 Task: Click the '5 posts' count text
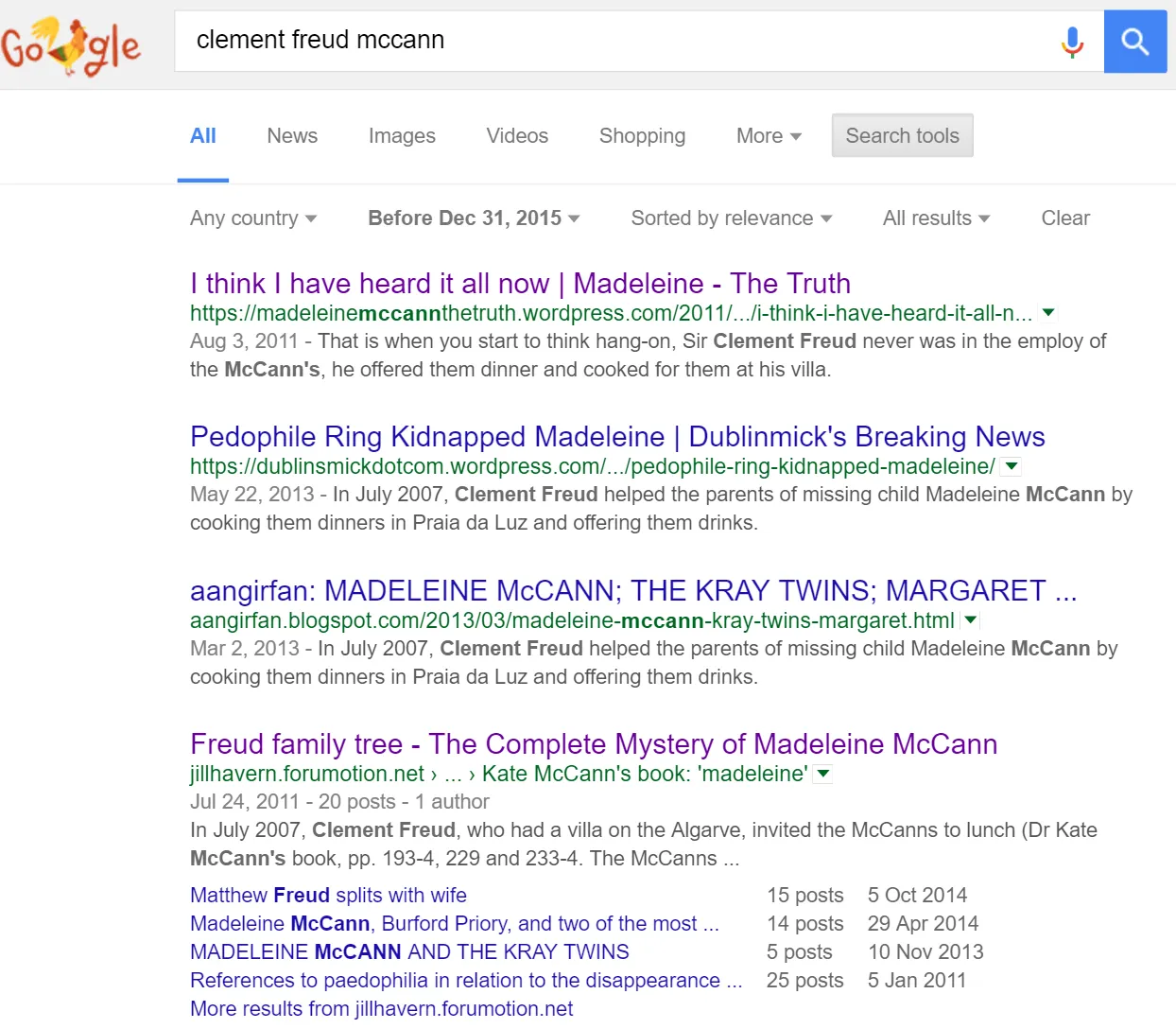(x=800, y=951)
